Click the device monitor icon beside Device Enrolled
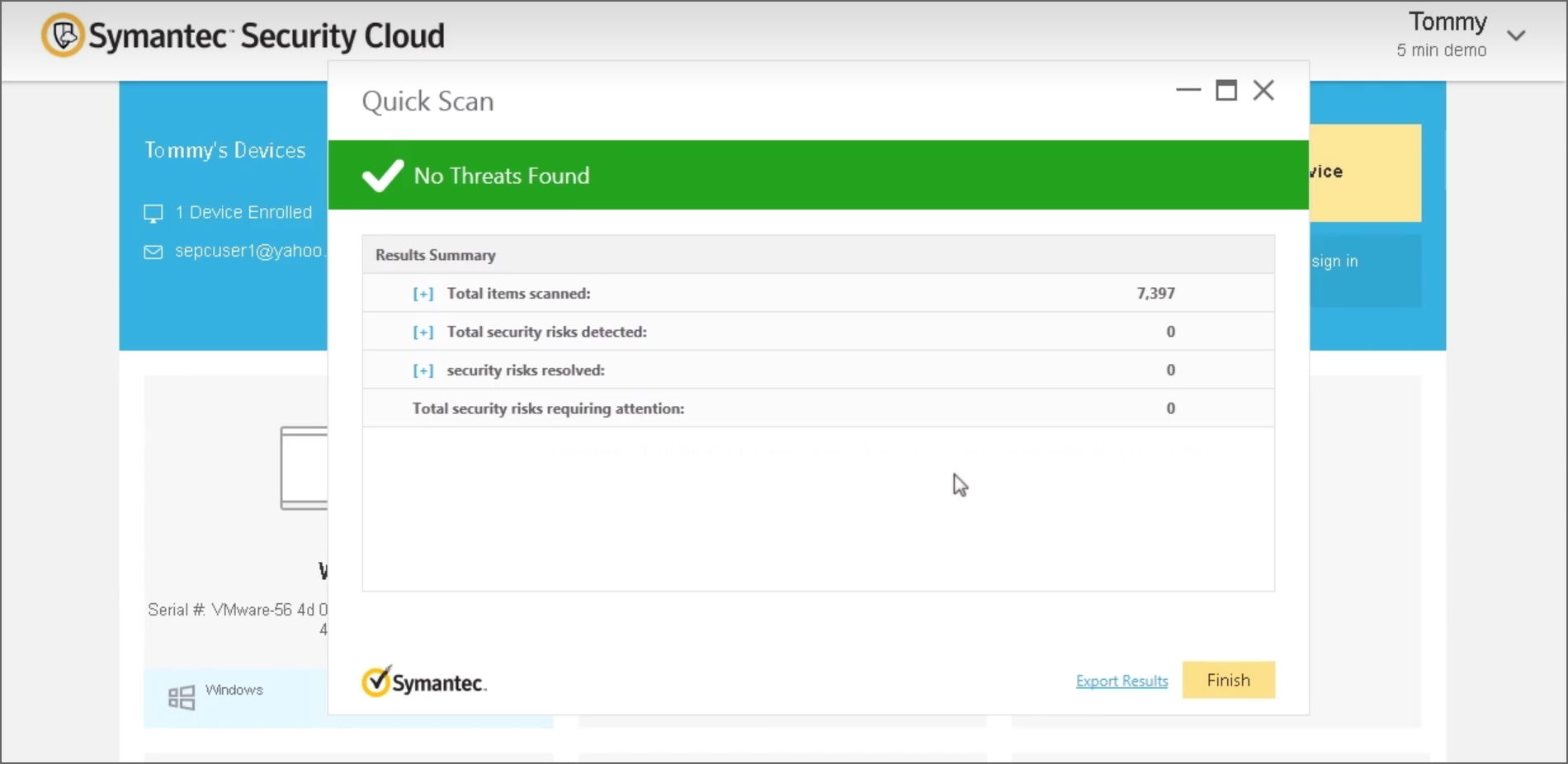Viewport: 1568px width, 764px height. tap(153, 214)
